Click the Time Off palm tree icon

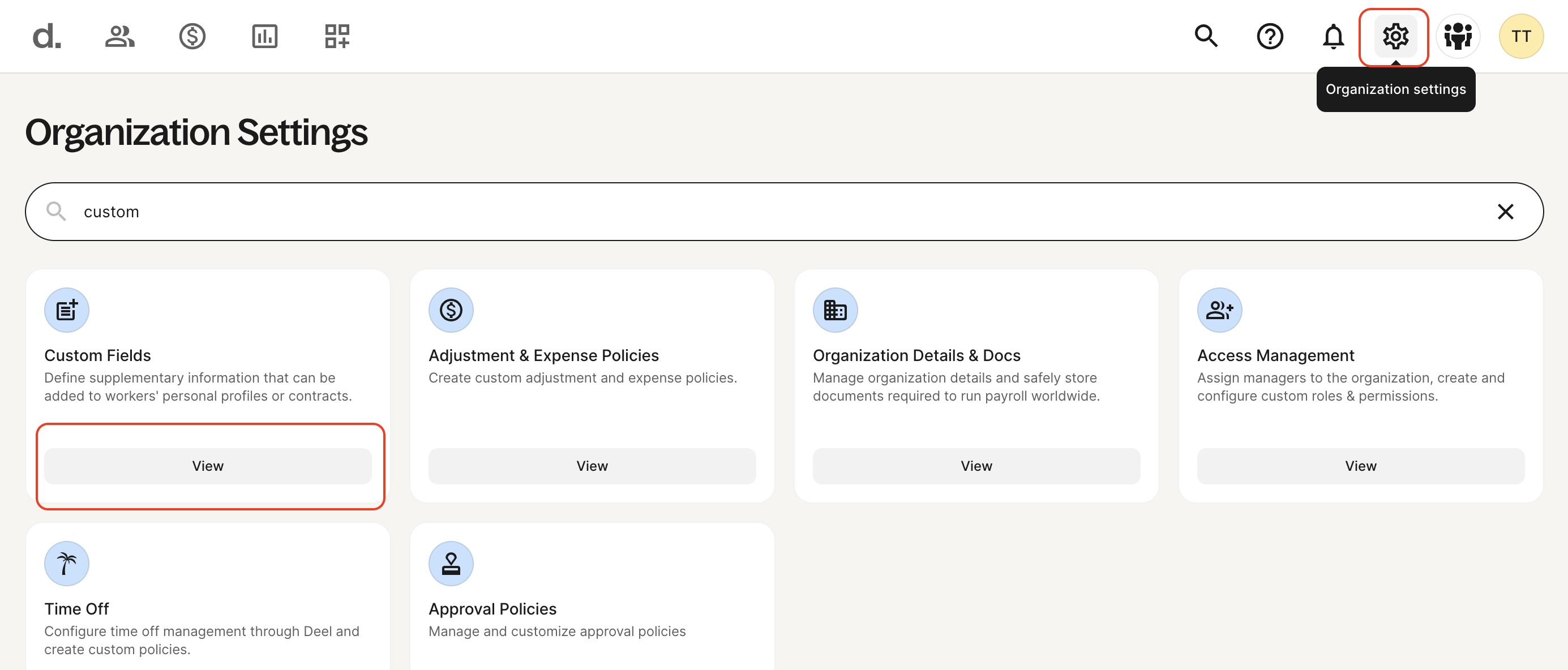[67, 564]
